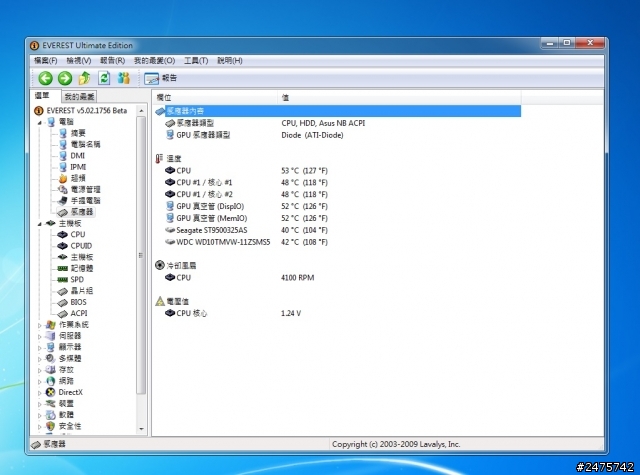The width and height of the screenshot is (640, 475).
Task: Open the 我的最愛(O) menu
Action: [x=154, y=61]
